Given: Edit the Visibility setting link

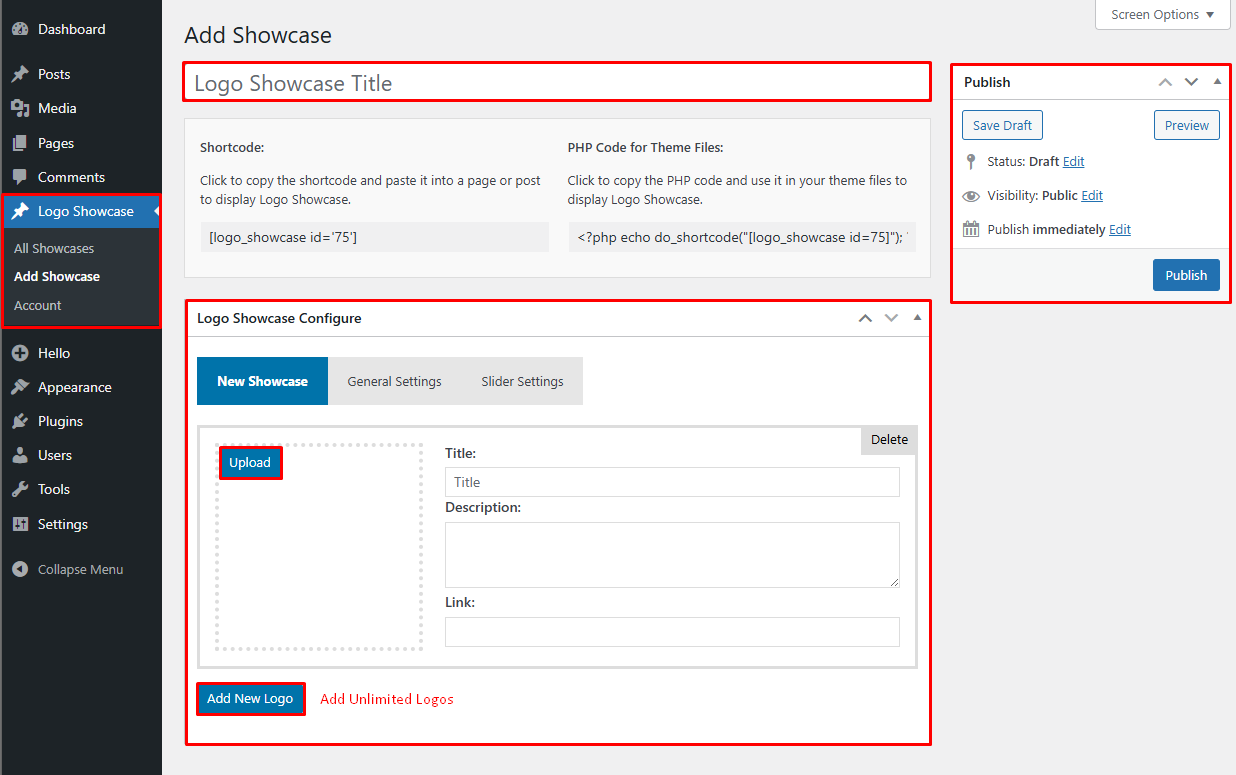Looking at the screenshot, I should pyautogui.click(x=1092, y=196).
